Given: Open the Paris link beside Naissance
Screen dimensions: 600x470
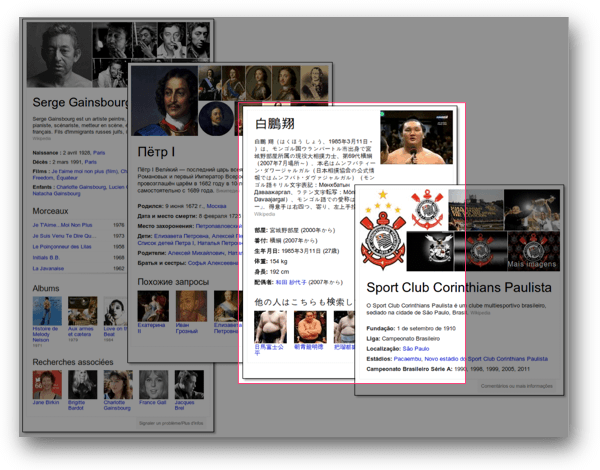Looking at the screenshot, I should tap(99, 153).
